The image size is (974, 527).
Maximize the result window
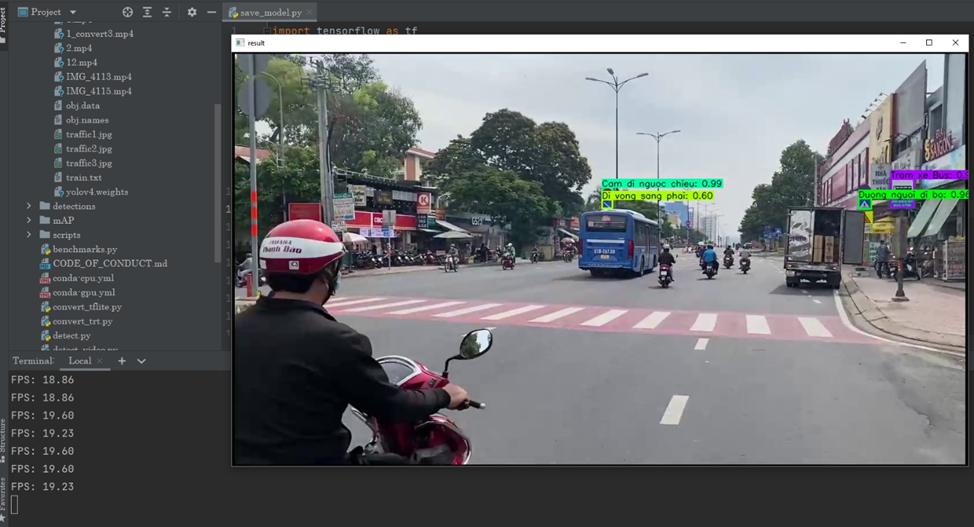tap(929, 43)
